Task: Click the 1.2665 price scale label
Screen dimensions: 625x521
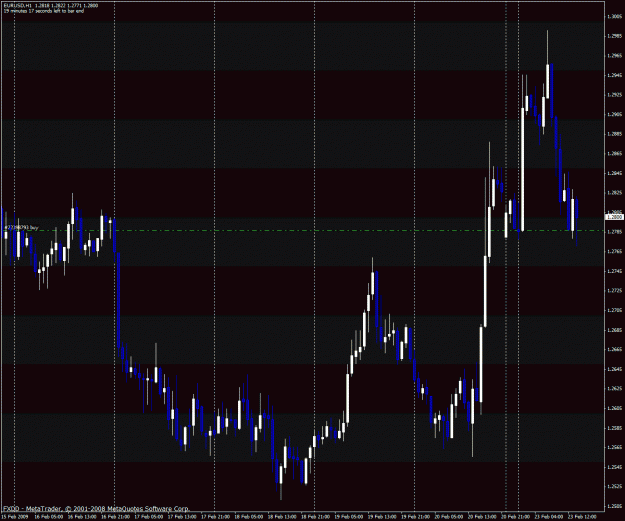Action: pos(615,350)
